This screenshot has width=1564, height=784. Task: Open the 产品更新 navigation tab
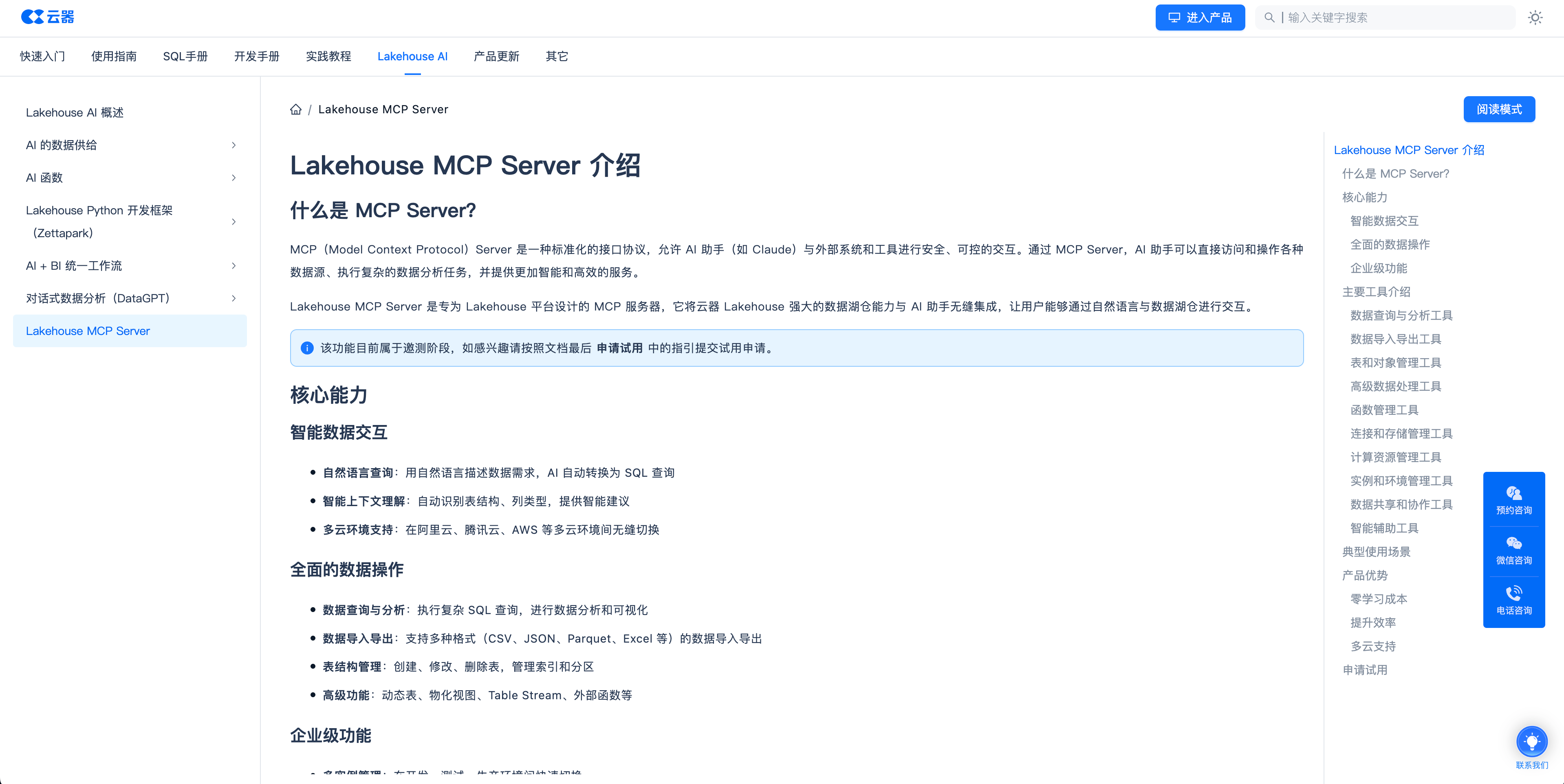[497, 56]
